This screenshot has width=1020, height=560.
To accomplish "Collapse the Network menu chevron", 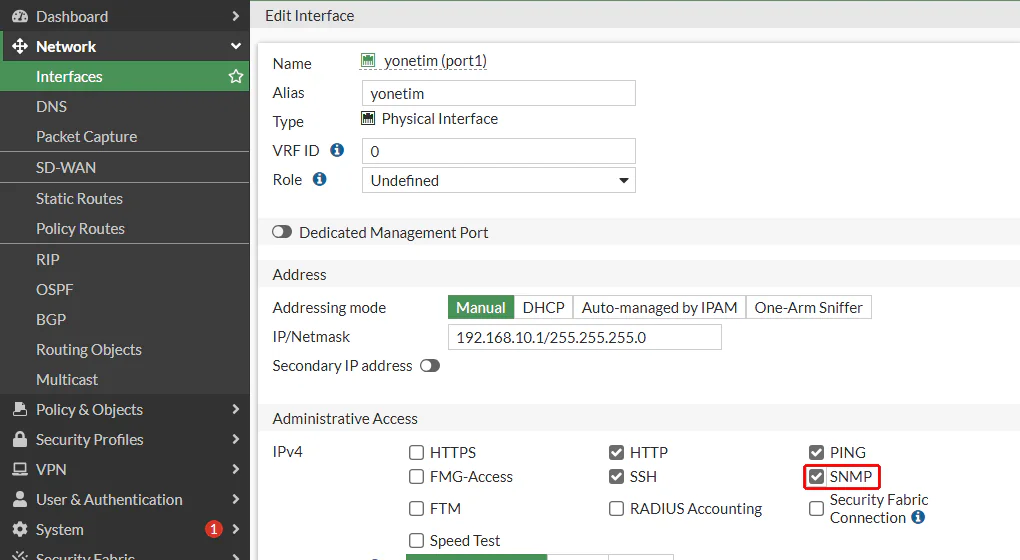I will tap(235, 46).
